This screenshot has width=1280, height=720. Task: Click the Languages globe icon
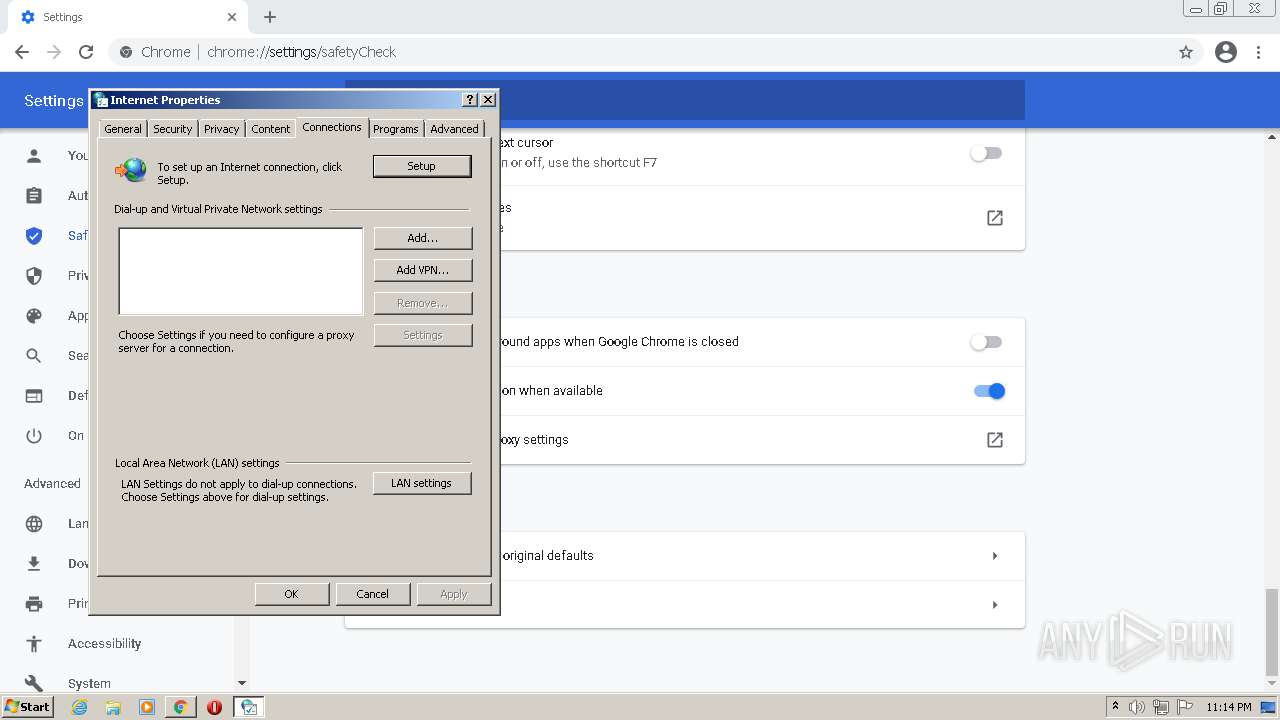pos(34,524)
